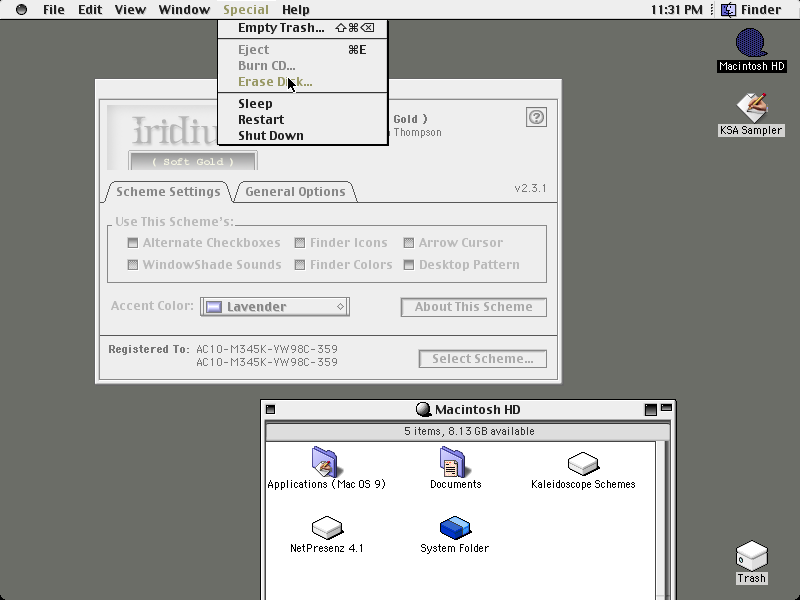Image resolution: width=800 pixels, height=600 pixels.
Task: Switch to the General Options tab
Action: click(x=295, y=192)
